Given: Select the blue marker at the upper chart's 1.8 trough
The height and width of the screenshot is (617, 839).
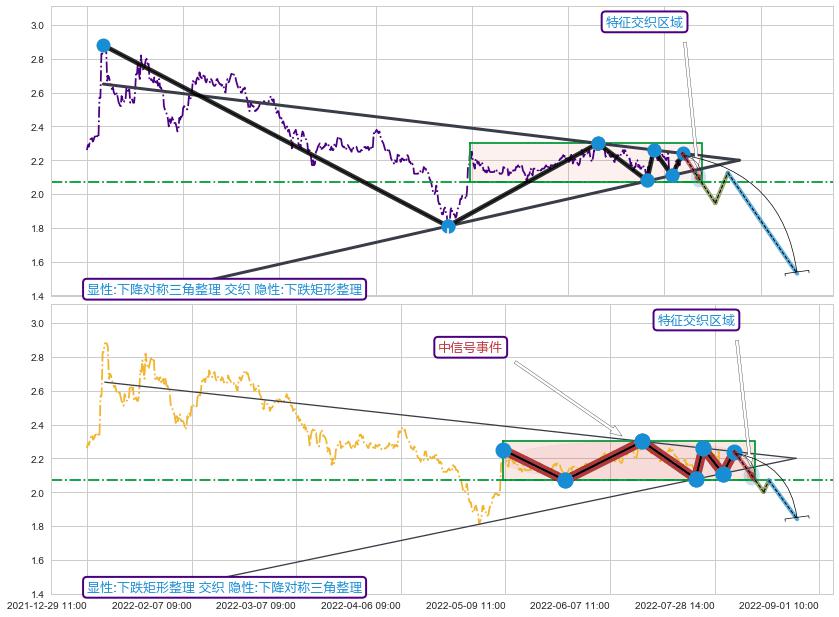Looking at the screenshot, I should [448, 226].
